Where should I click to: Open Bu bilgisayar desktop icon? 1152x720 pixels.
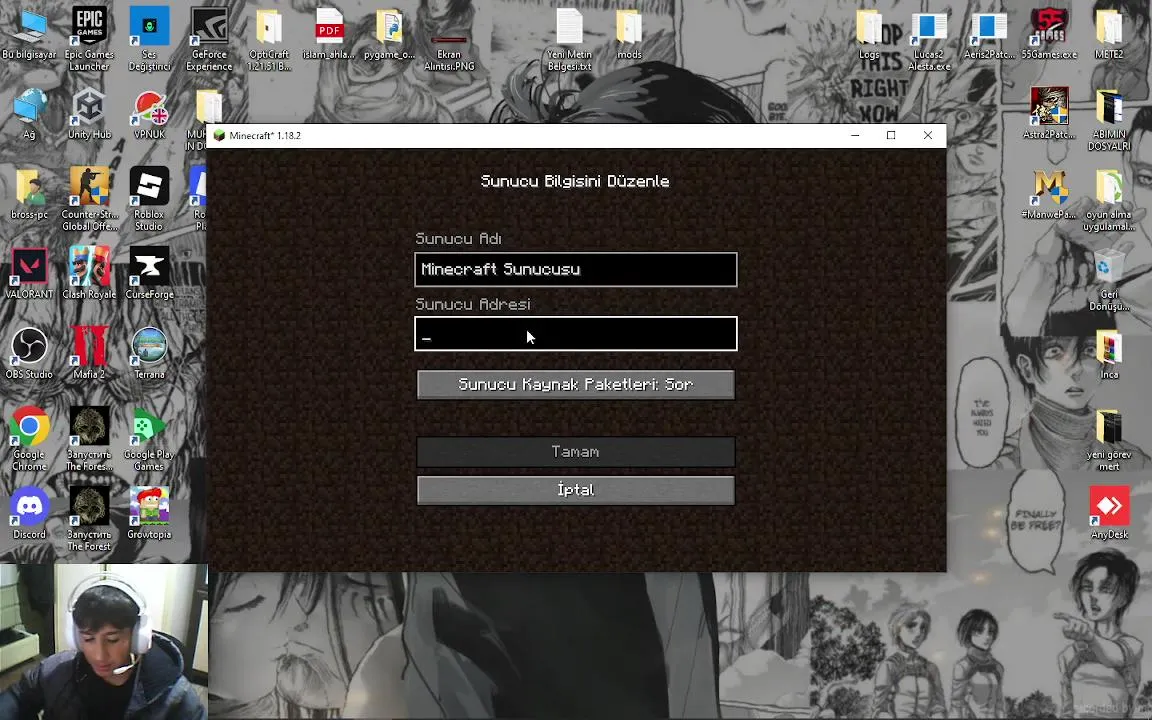point(29,35)
